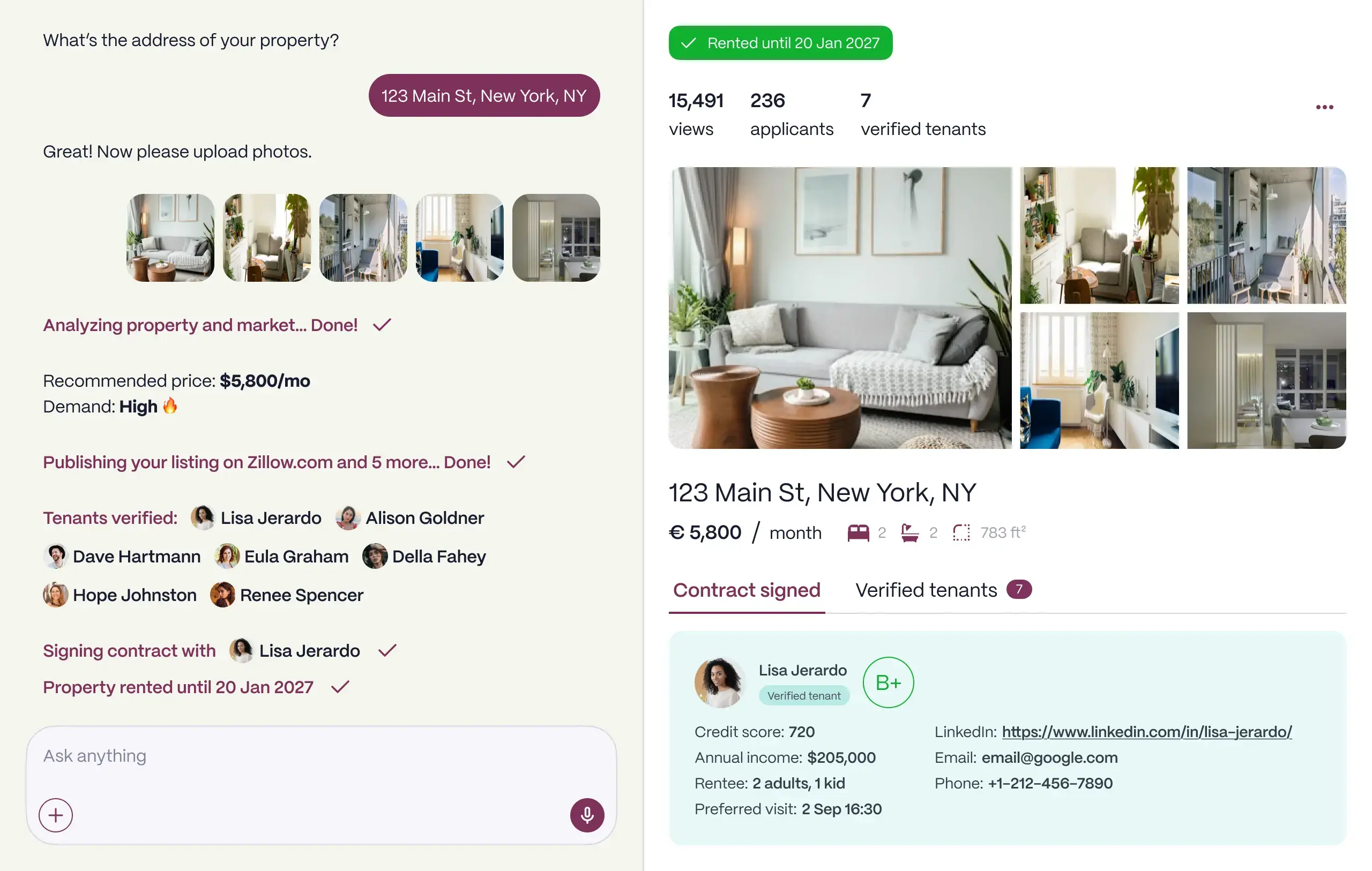Click the plus attachment button
Screen dimensions: 1372x871
point(56,815)
